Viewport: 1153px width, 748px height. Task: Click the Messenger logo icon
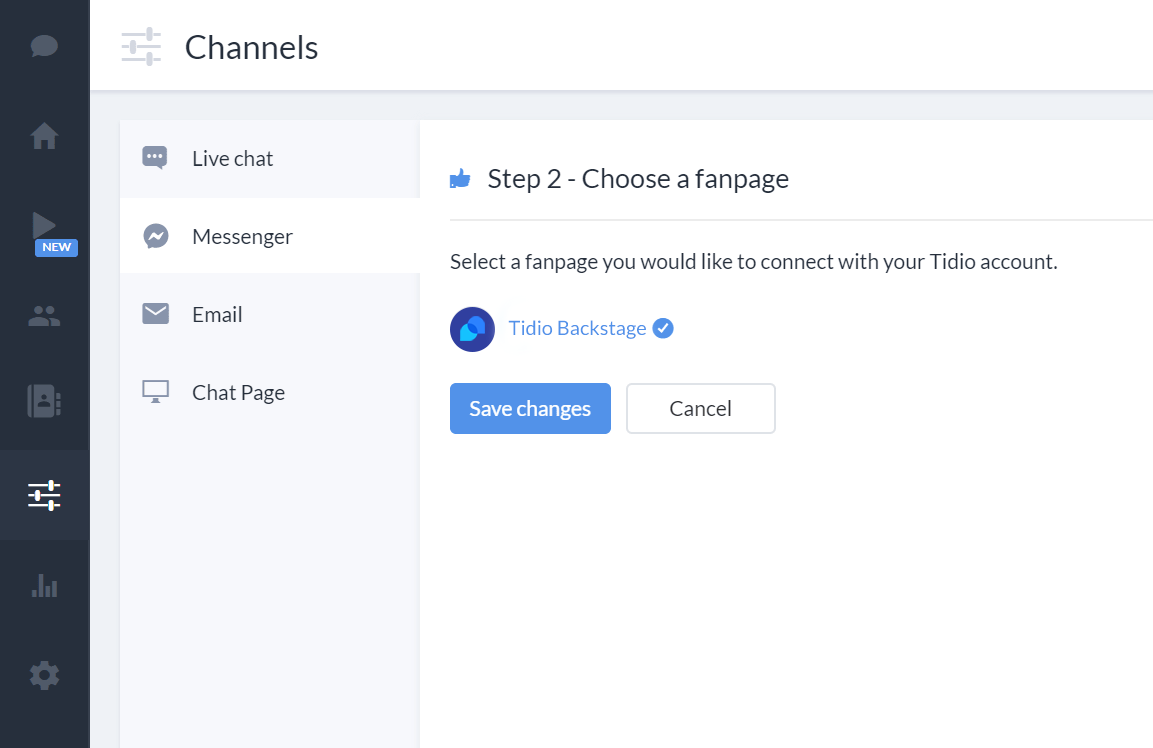pyautogui.click(x=155, y=236)
